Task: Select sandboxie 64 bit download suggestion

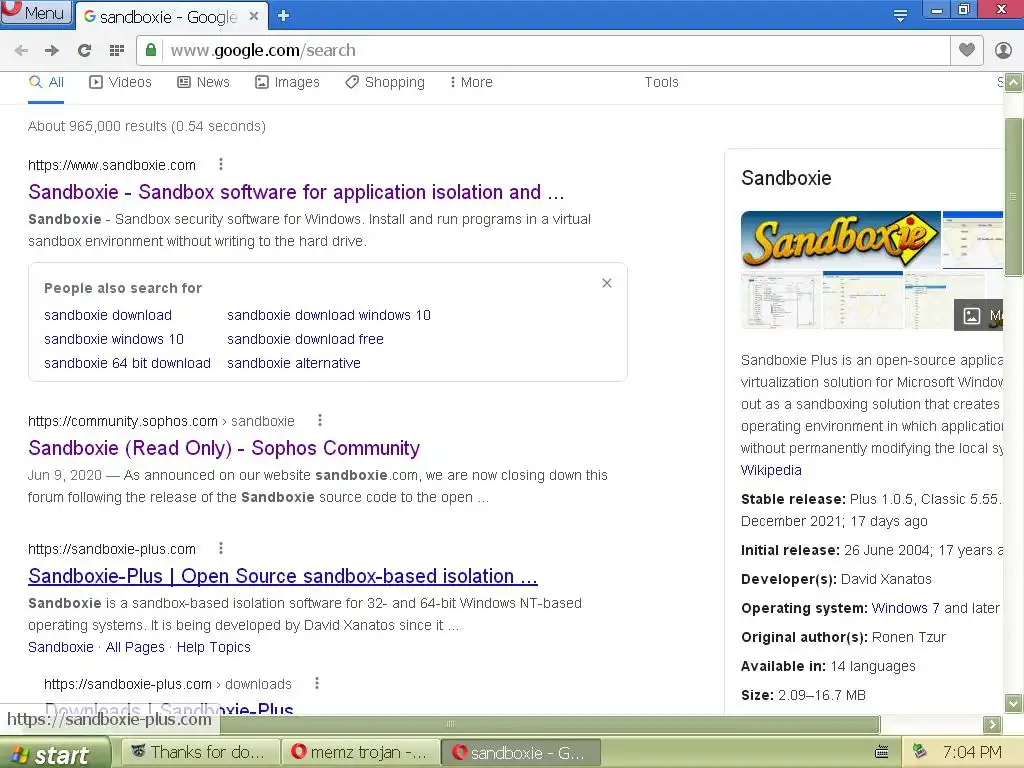Action: click(x=127, y=363)
